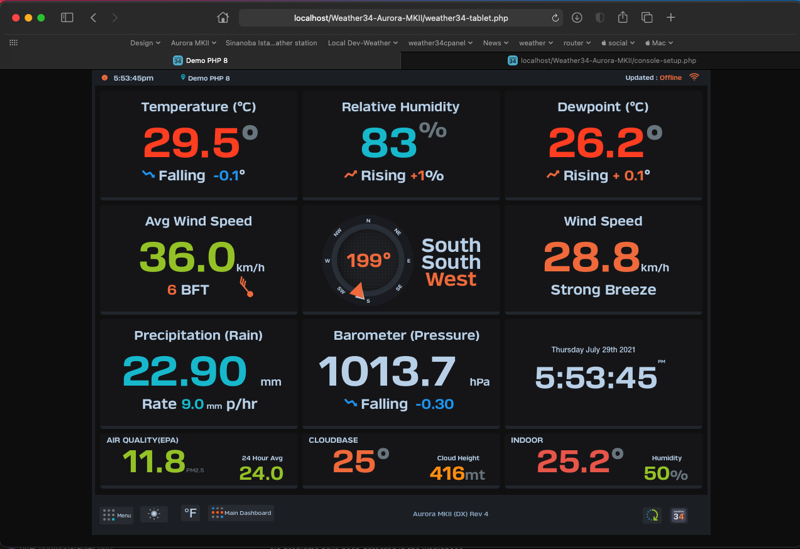Click the Avg Wind Speed value 36.0
Screen dimensions: 800x549
[x=187, y=257]
